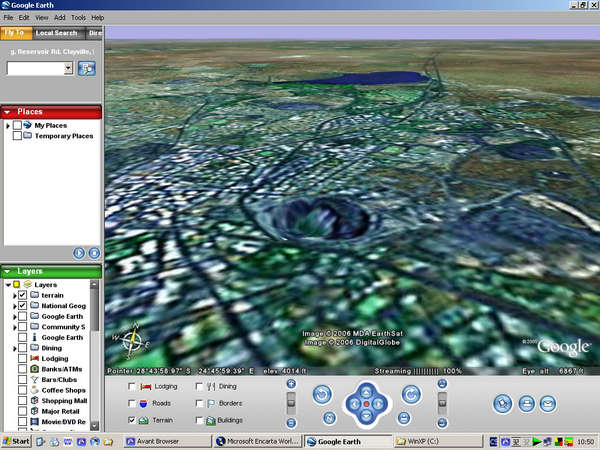Click the Lodging layer tree item
Image resolution: width=600 pixels, height=450 pixels.
55,359
